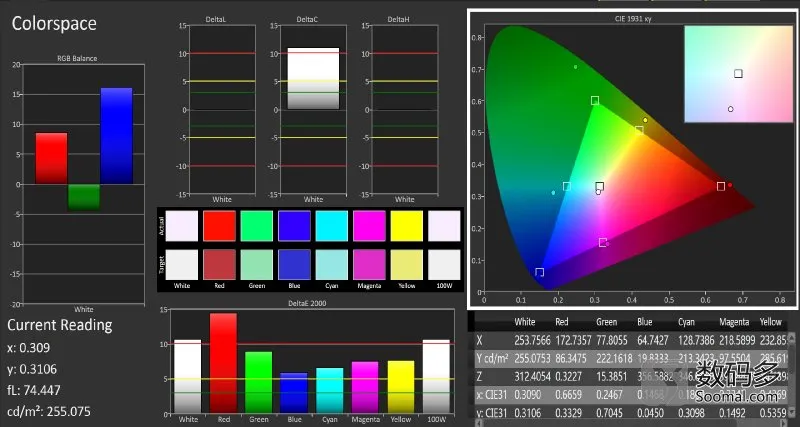This screenshot has width=800, height=427.
Task: Click the 'Y cd/m²' row header
Action: coord(492,359)
